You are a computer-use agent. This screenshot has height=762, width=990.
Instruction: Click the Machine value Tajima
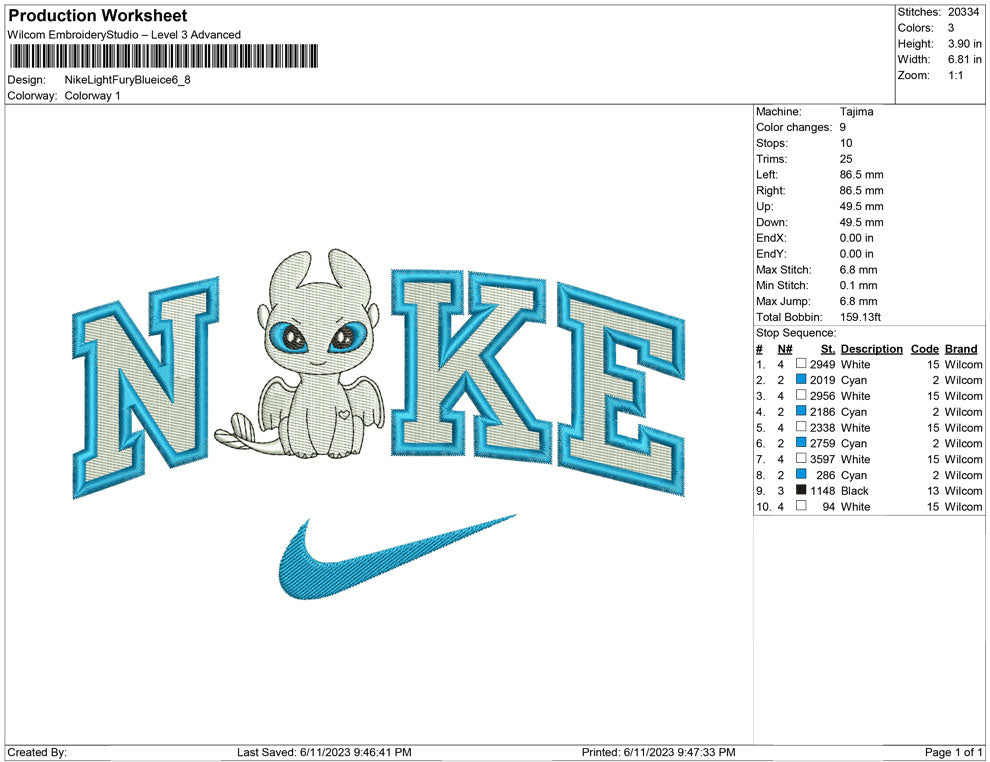(x=856, y=112)
